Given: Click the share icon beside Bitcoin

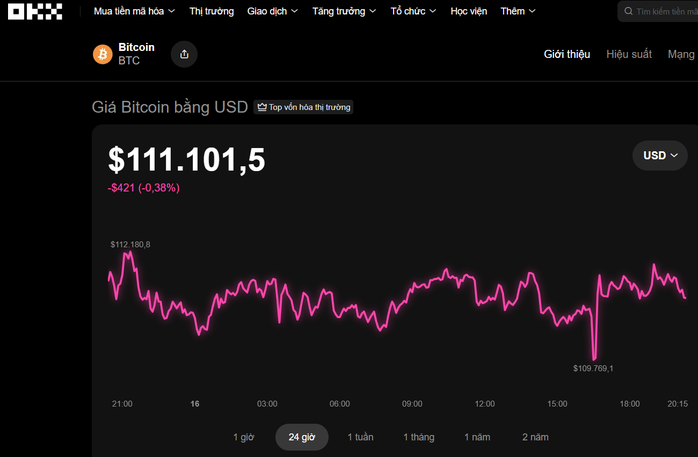Looking at the screenshot, I should 184,54.
